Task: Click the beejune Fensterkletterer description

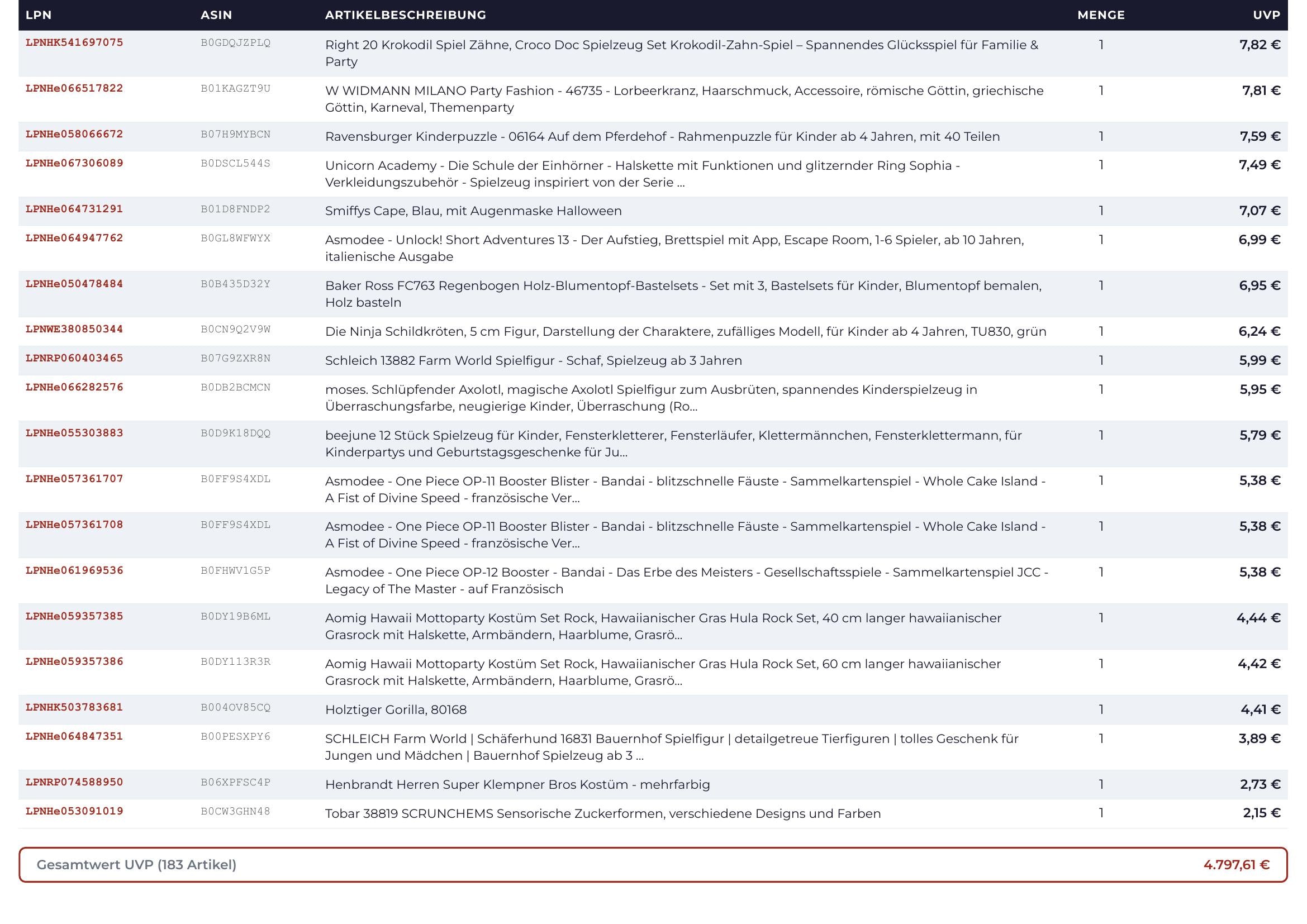Action: (x=673, y=444)
